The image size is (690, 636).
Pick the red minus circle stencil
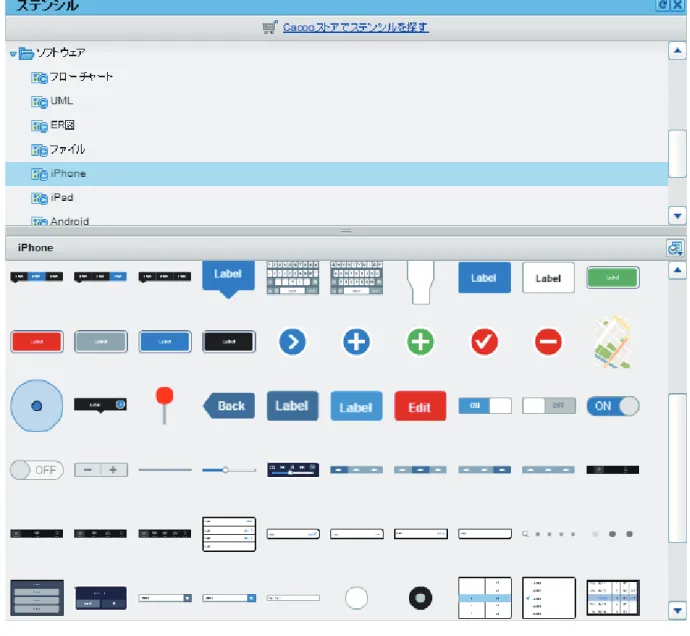[x=548, y=342]
